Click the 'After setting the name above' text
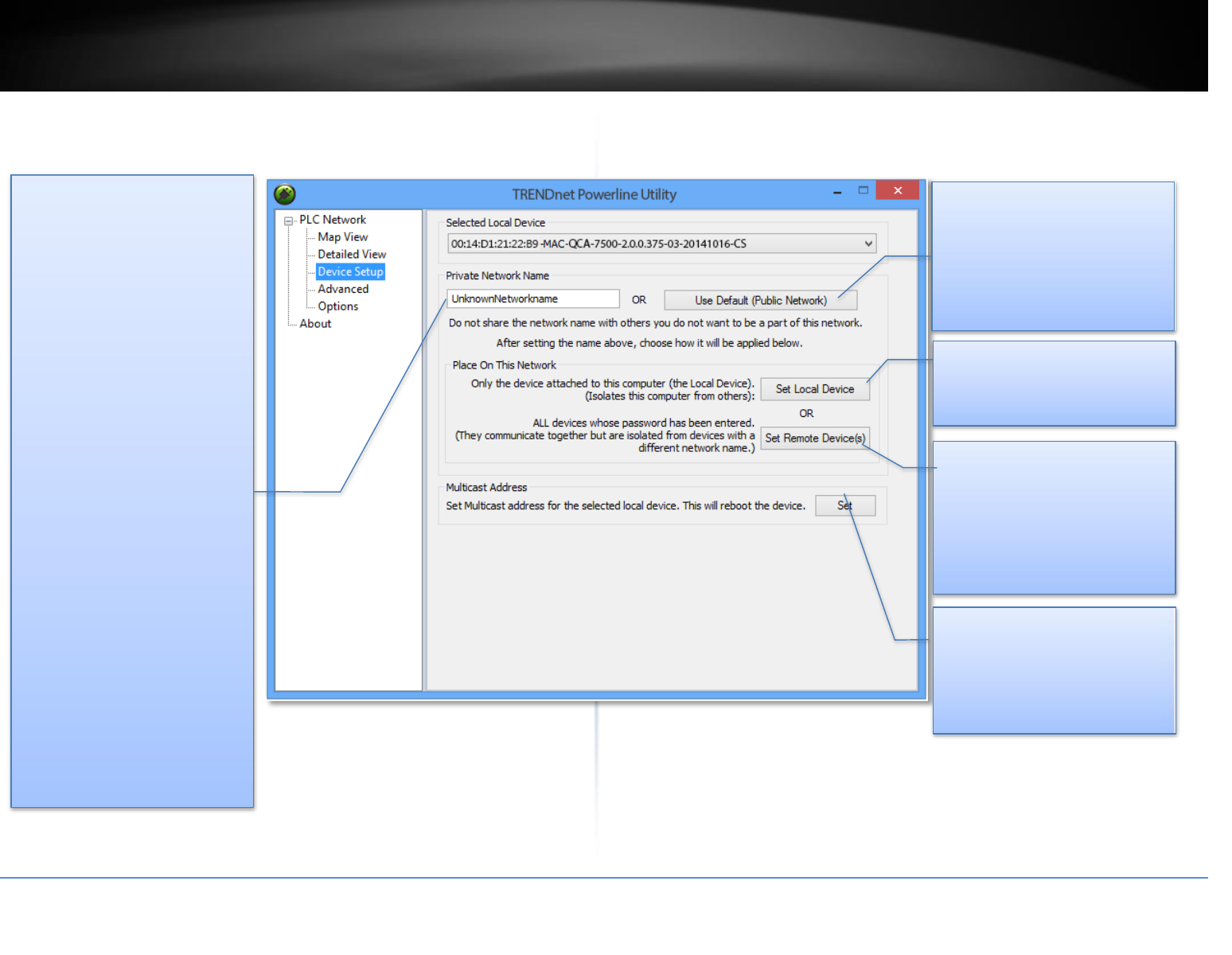This screenshot has width=1232, height=955. pyautogui.click(x=649, y=343)
